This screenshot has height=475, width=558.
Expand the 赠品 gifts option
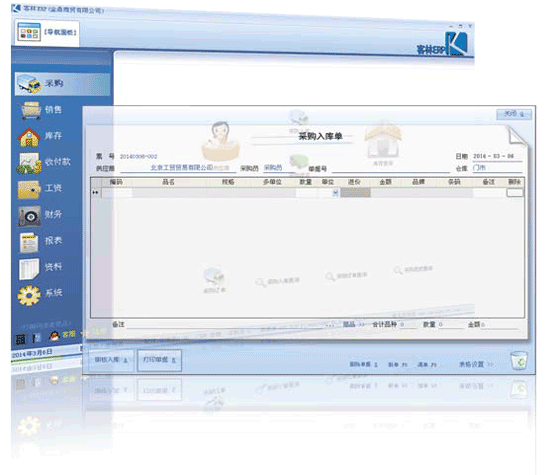coord(353,324)
